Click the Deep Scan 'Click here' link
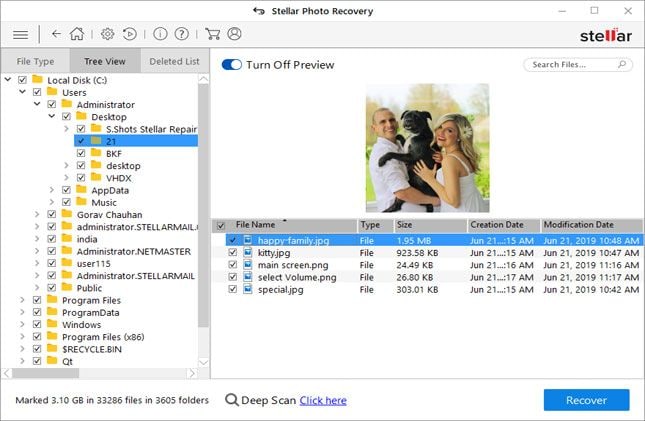The image size is (645, 421). 323,400
